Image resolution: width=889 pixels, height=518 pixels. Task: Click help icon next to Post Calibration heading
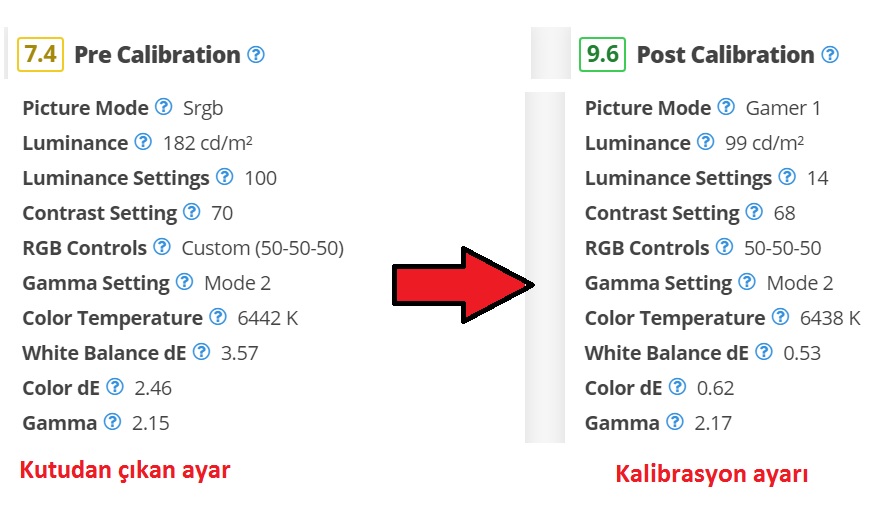coord(830,54)
